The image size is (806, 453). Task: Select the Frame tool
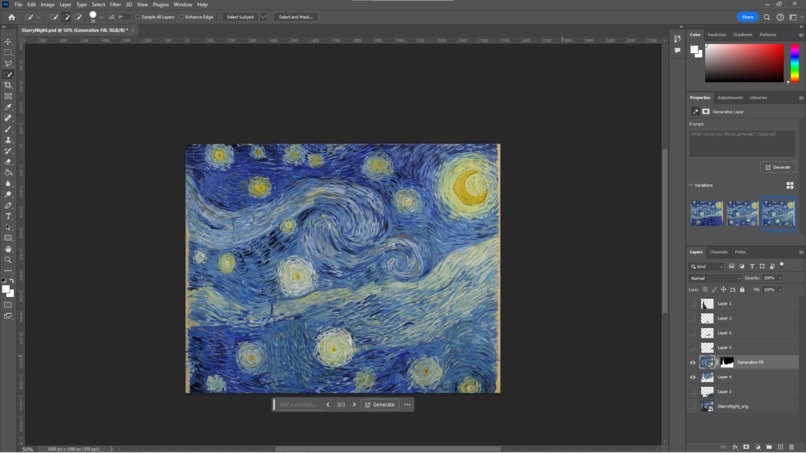pyautogui.click(x=8, y=96)
